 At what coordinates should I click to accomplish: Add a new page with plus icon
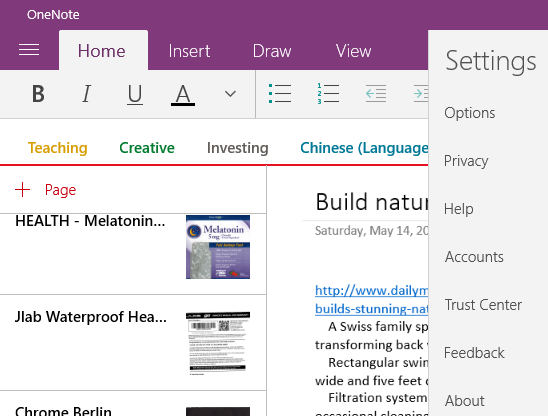(x=23, y=189)
